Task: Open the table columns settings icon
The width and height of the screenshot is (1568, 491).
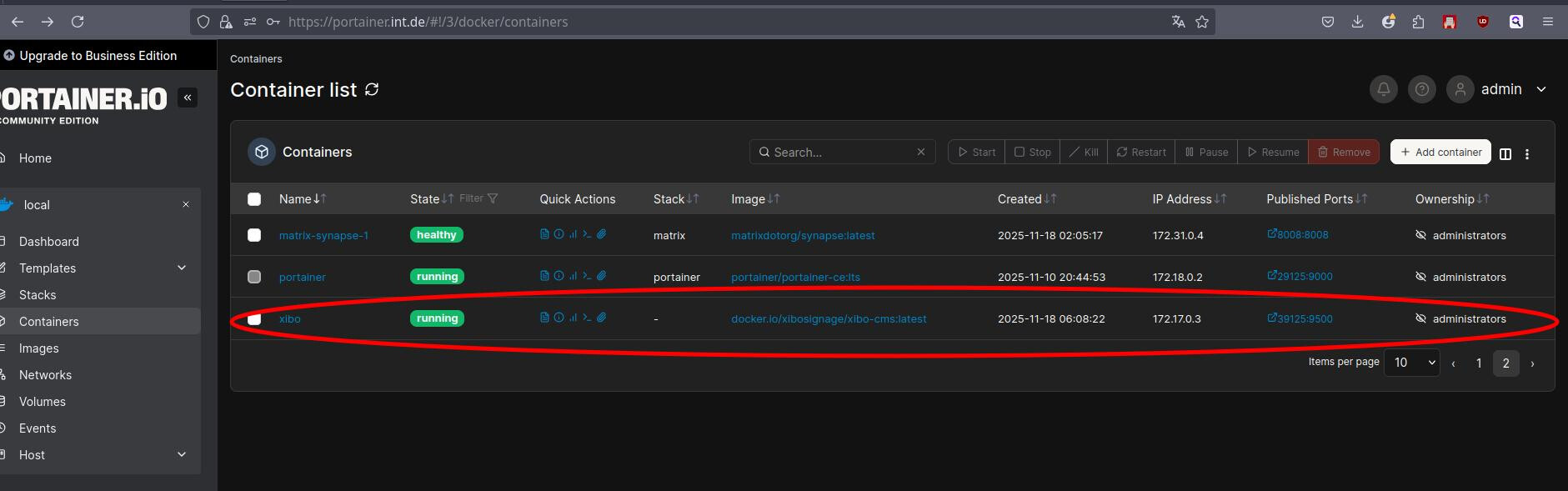Action: click(x=1505, y=153)
